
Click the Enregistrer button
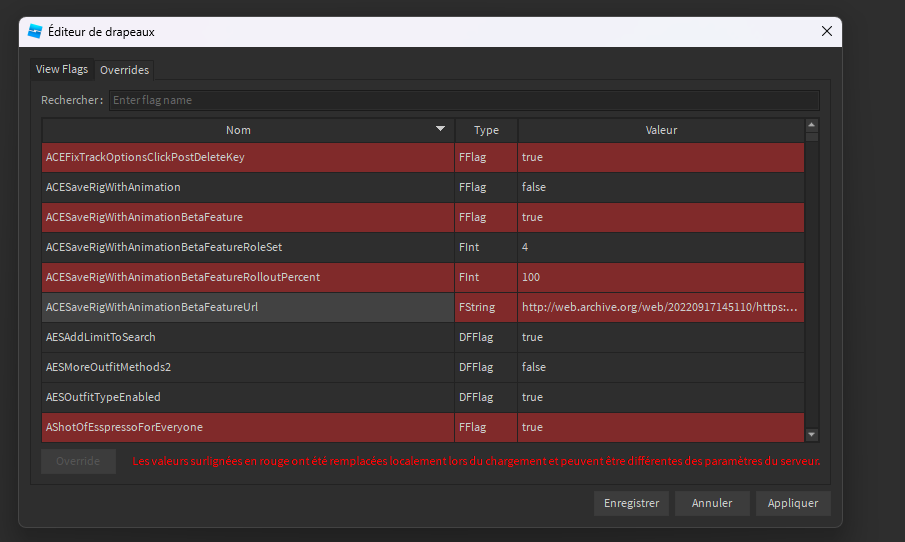(x=631, y=503)
